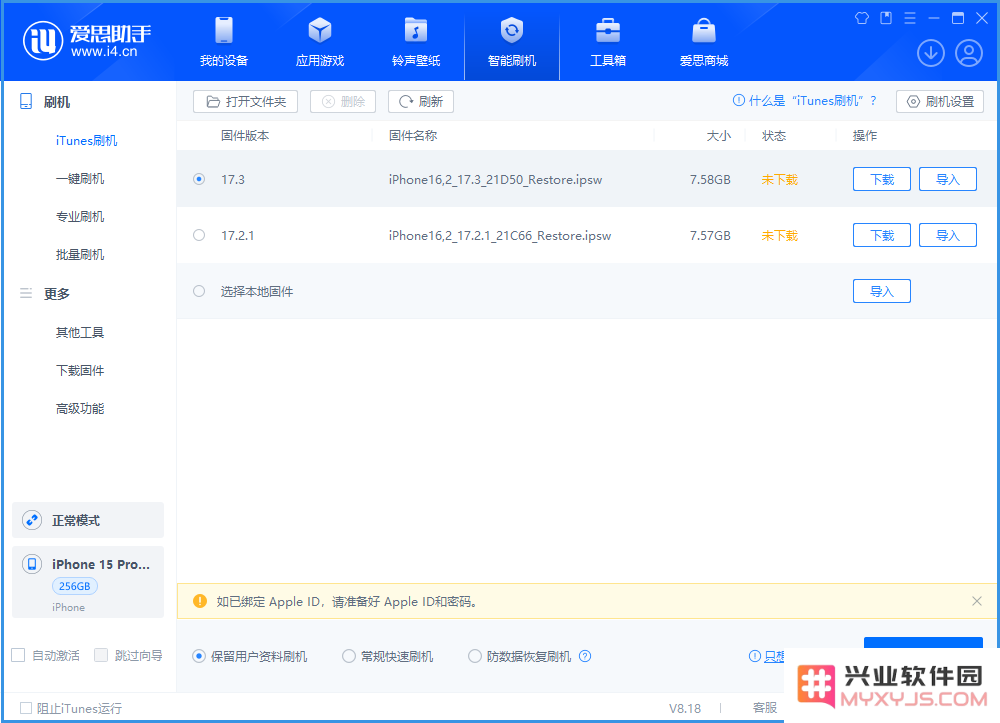This screenshot has height=723, width=1000.
Task: Select firmware 17.3 radio button
Action: (x=199, y=179)
